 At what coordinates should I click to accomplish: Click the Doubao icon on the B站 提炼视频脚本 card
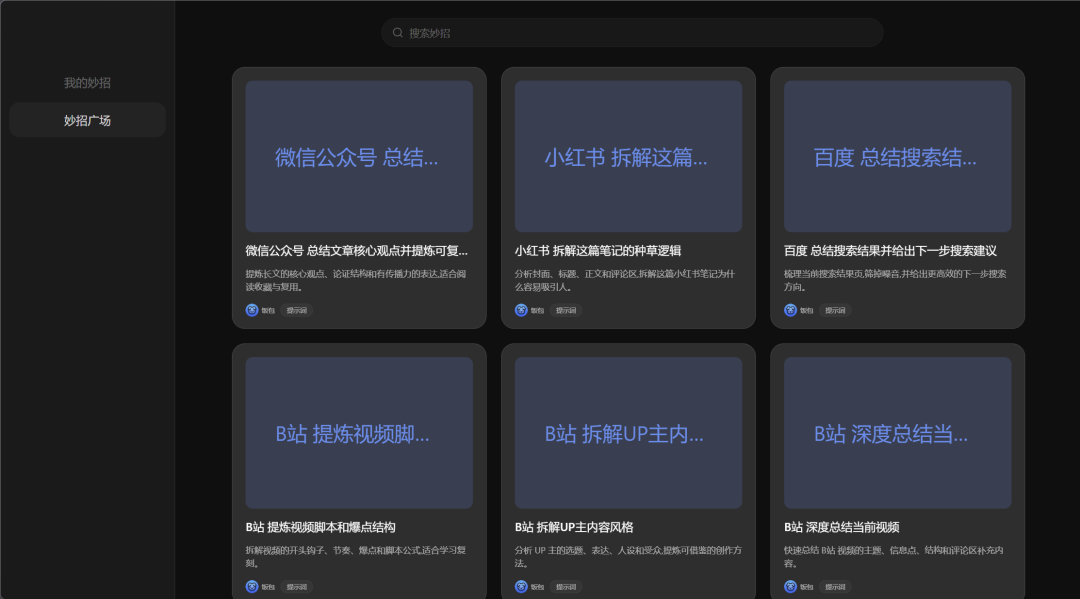point(252,587)
